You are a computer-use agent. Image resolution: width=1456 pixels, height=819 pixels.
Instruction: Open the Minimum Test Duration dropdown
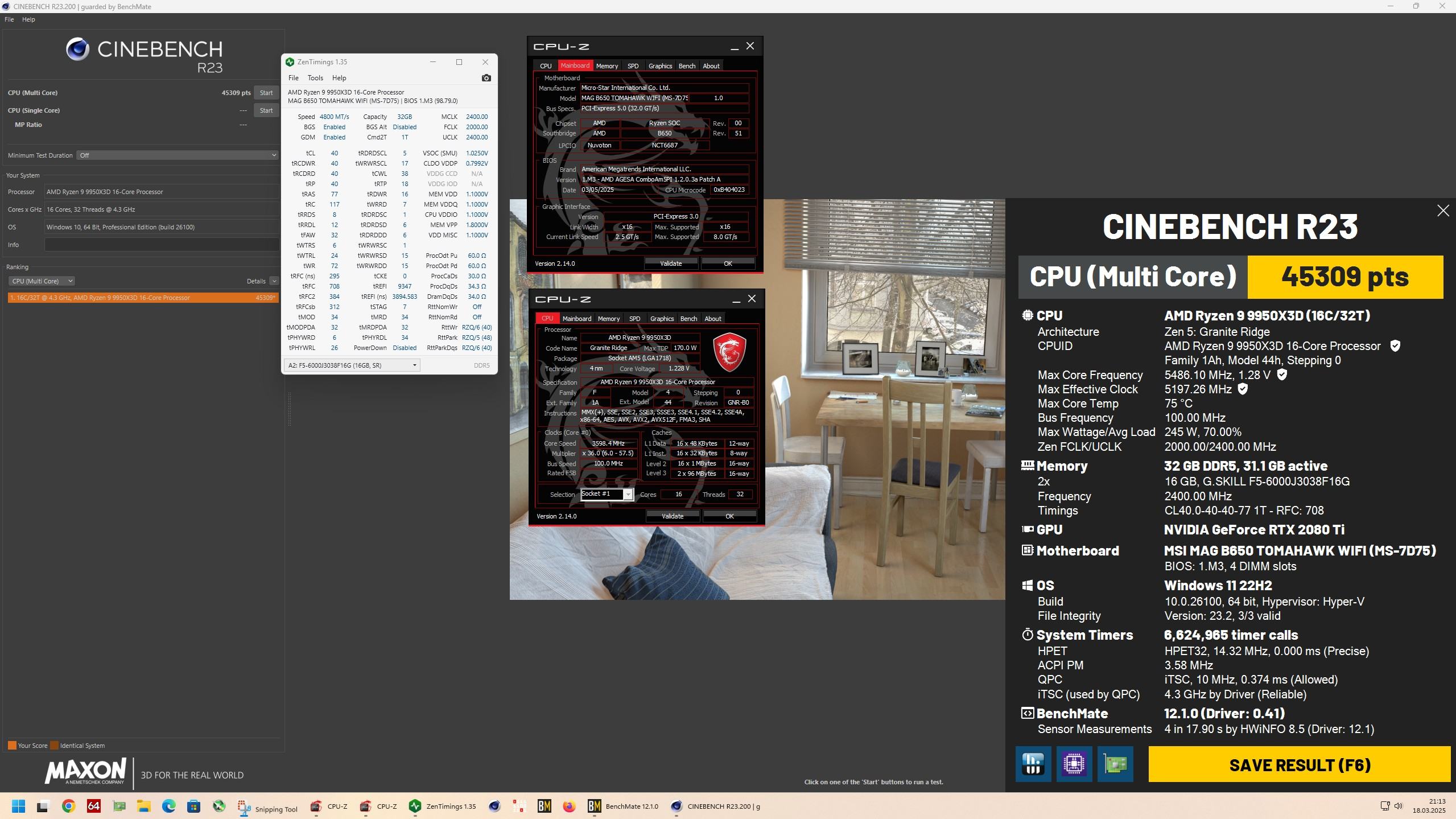click(x=178, y=155)
